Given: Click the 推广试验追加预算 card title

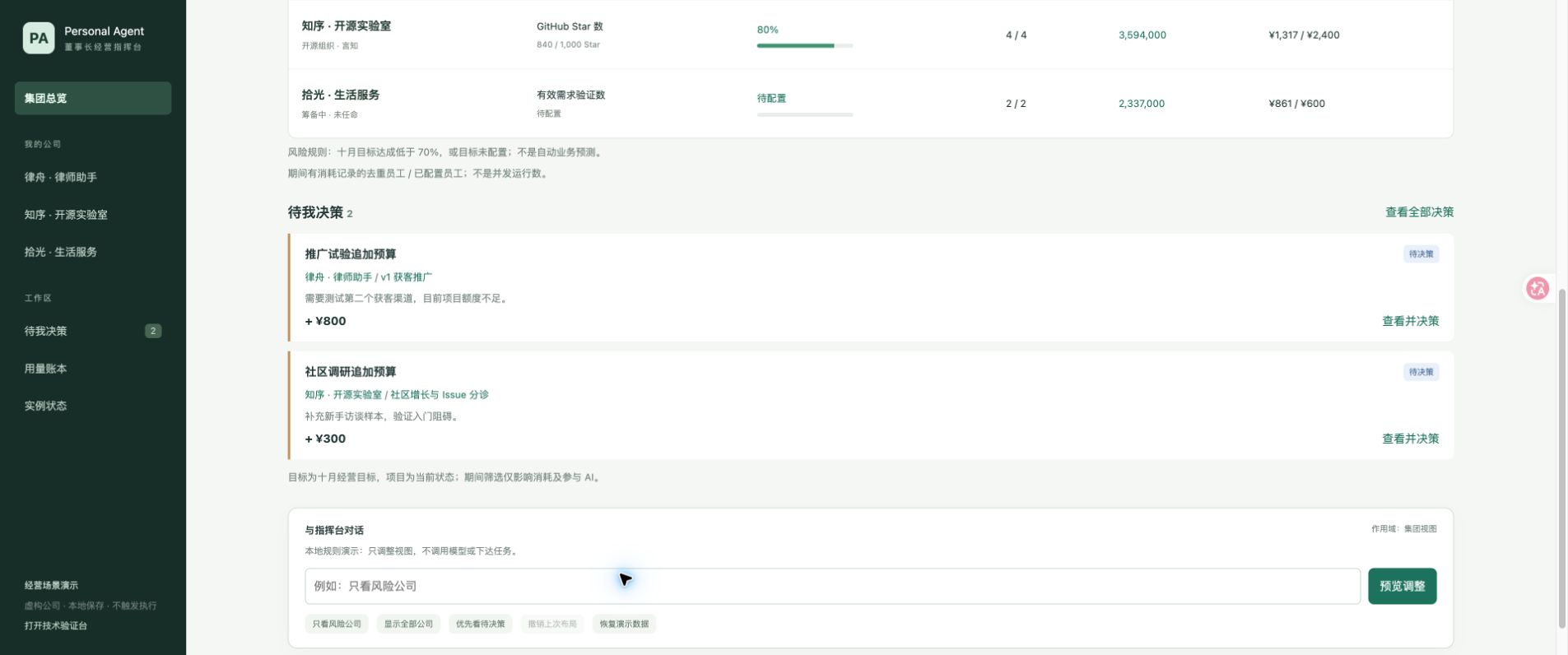Looking at the screenshot, I should [x=351, y=254].
